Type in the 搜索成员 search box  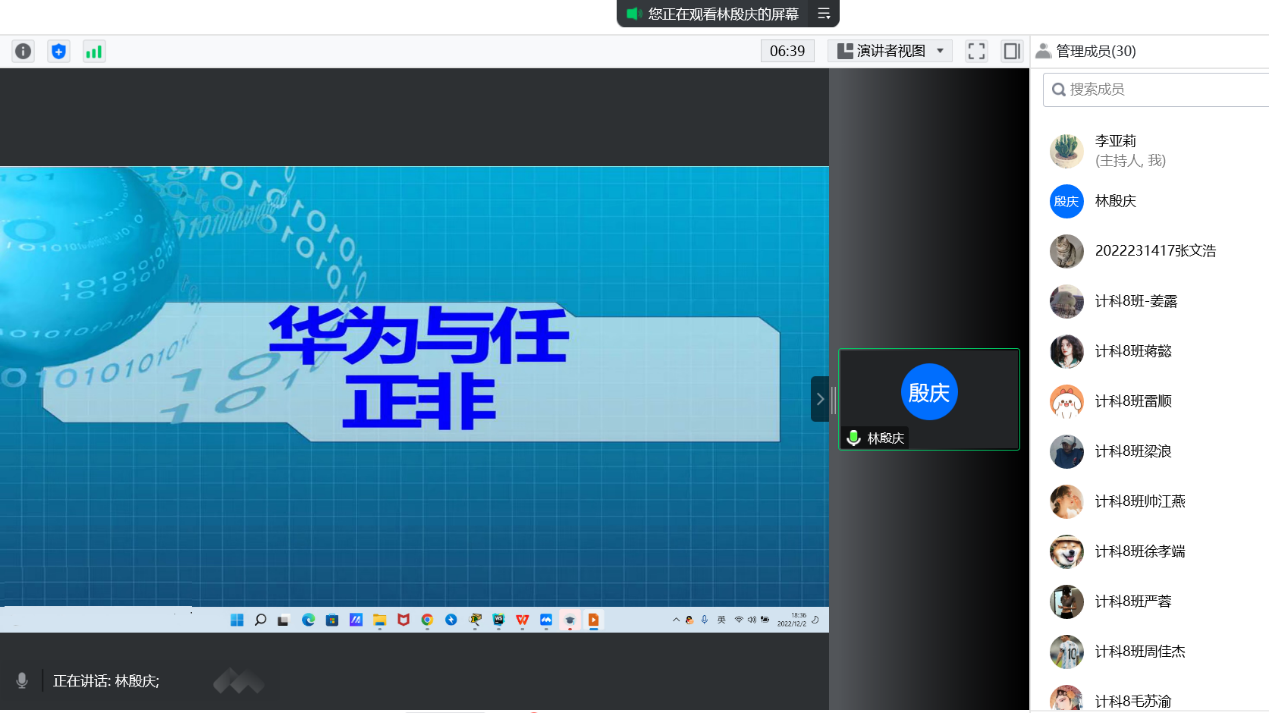1160,90
